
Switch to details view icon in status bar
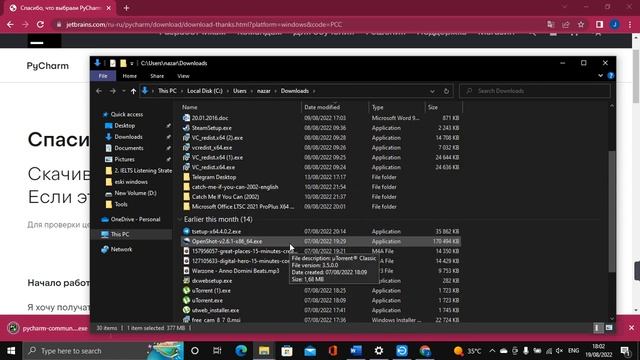[x=597, y=328]
